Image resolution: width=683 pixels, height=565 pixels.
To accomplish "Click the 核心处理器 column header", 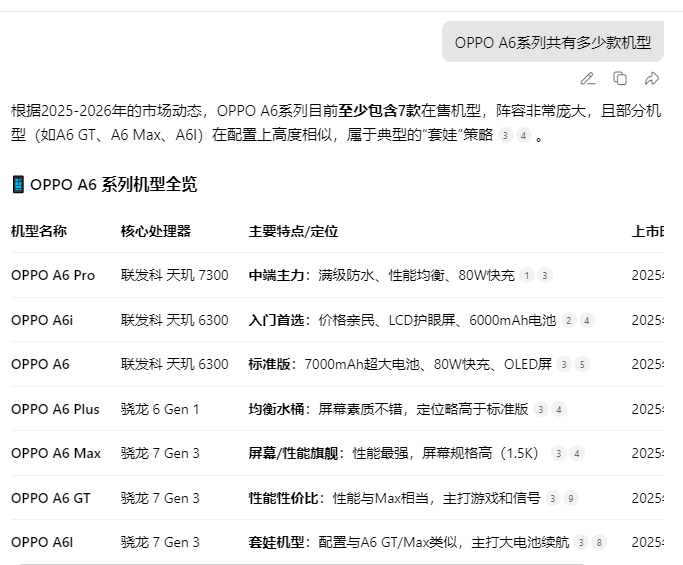I will (155, 231).
